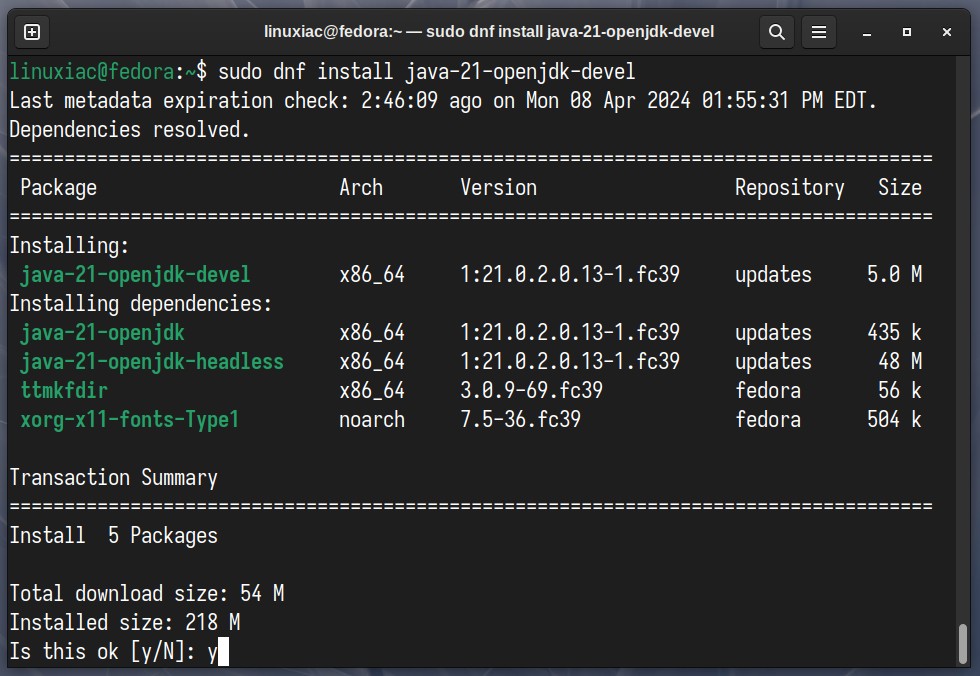
Task: Close the terminal window
Action: coord(947,32)
